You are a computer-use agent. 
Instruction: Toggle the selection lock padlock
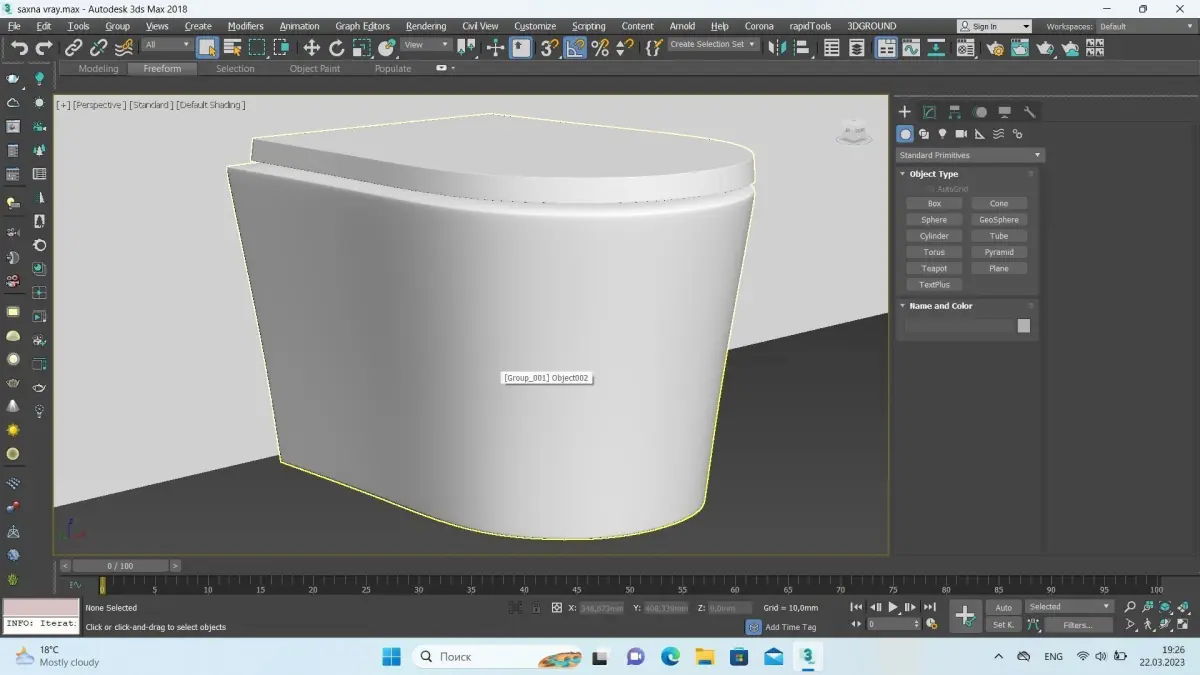coord(536,608)
